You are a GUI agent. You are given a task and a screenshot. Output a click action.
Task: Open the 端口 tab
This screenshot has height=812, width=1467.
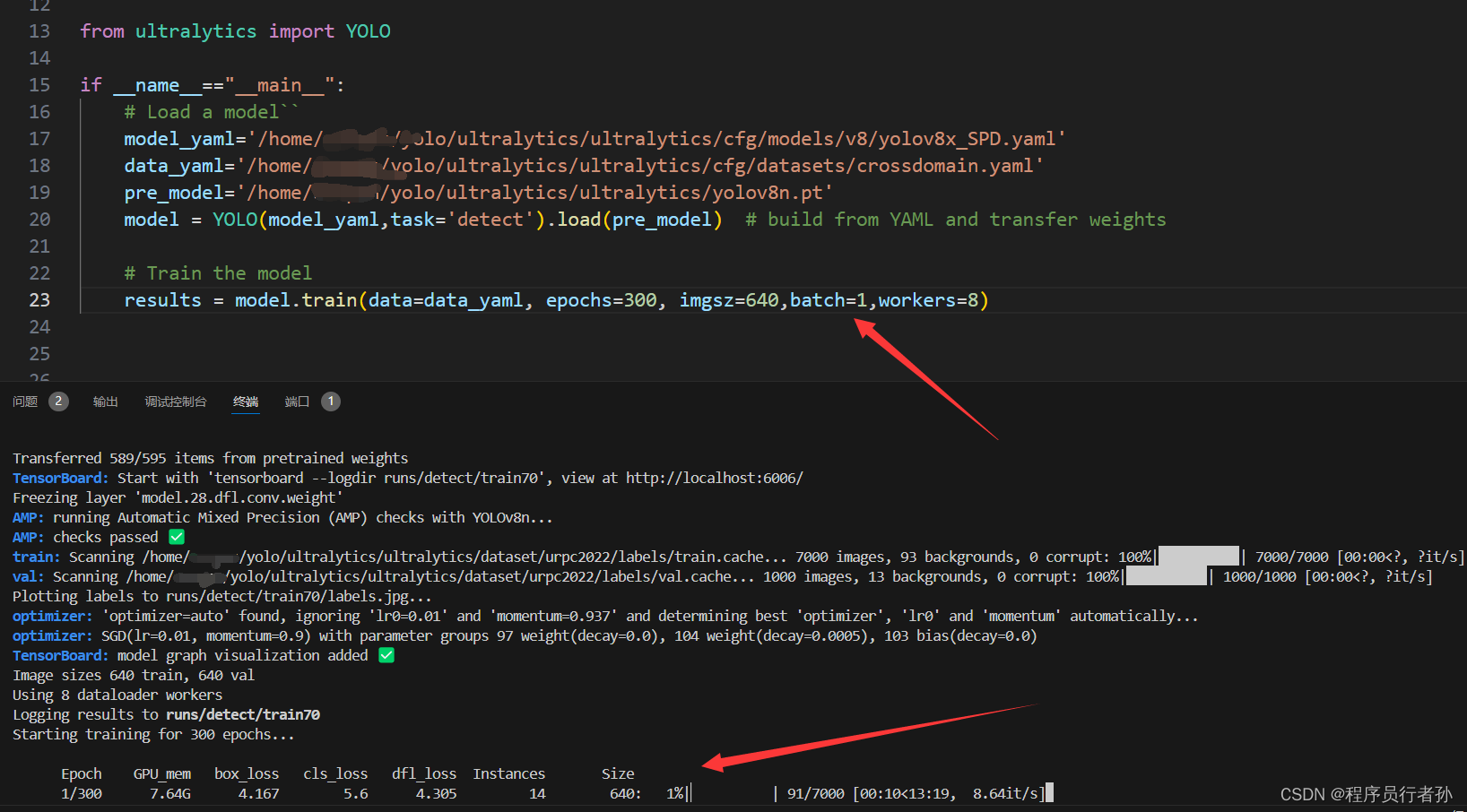point(296,401)
